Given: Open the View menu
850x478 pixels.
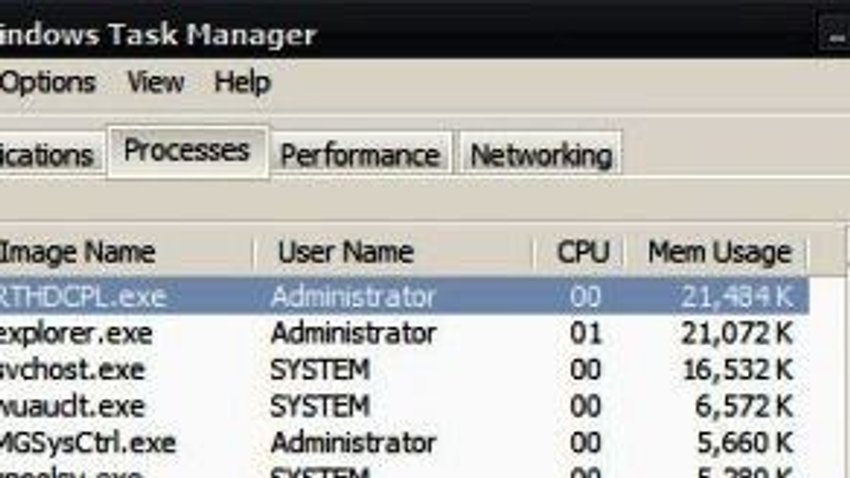Looking at the screenshot, I should tap(156, 82).
